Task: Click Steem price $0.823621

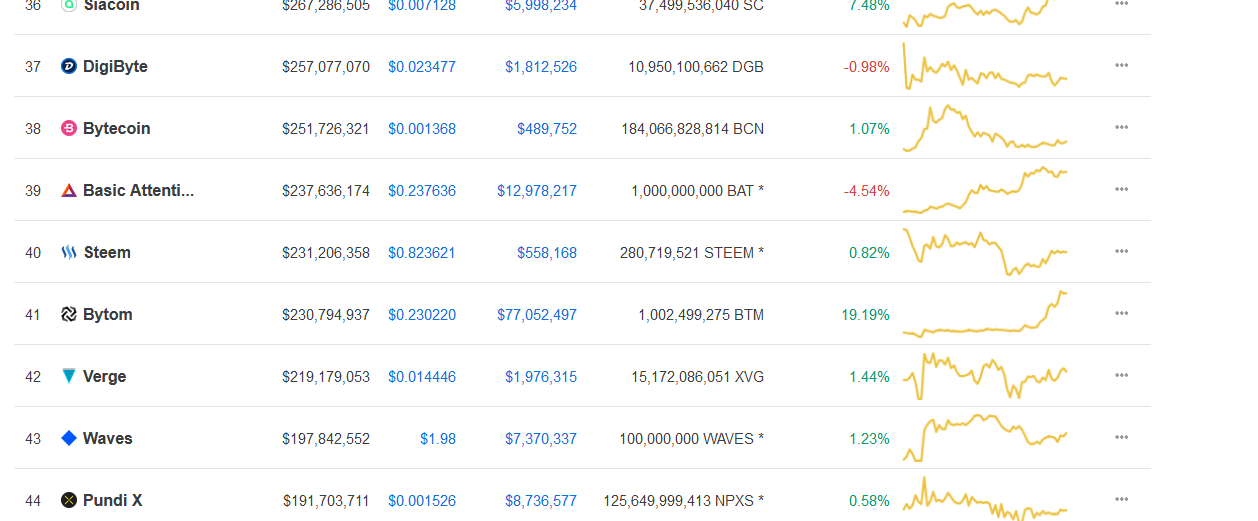Action: point(422,253)
